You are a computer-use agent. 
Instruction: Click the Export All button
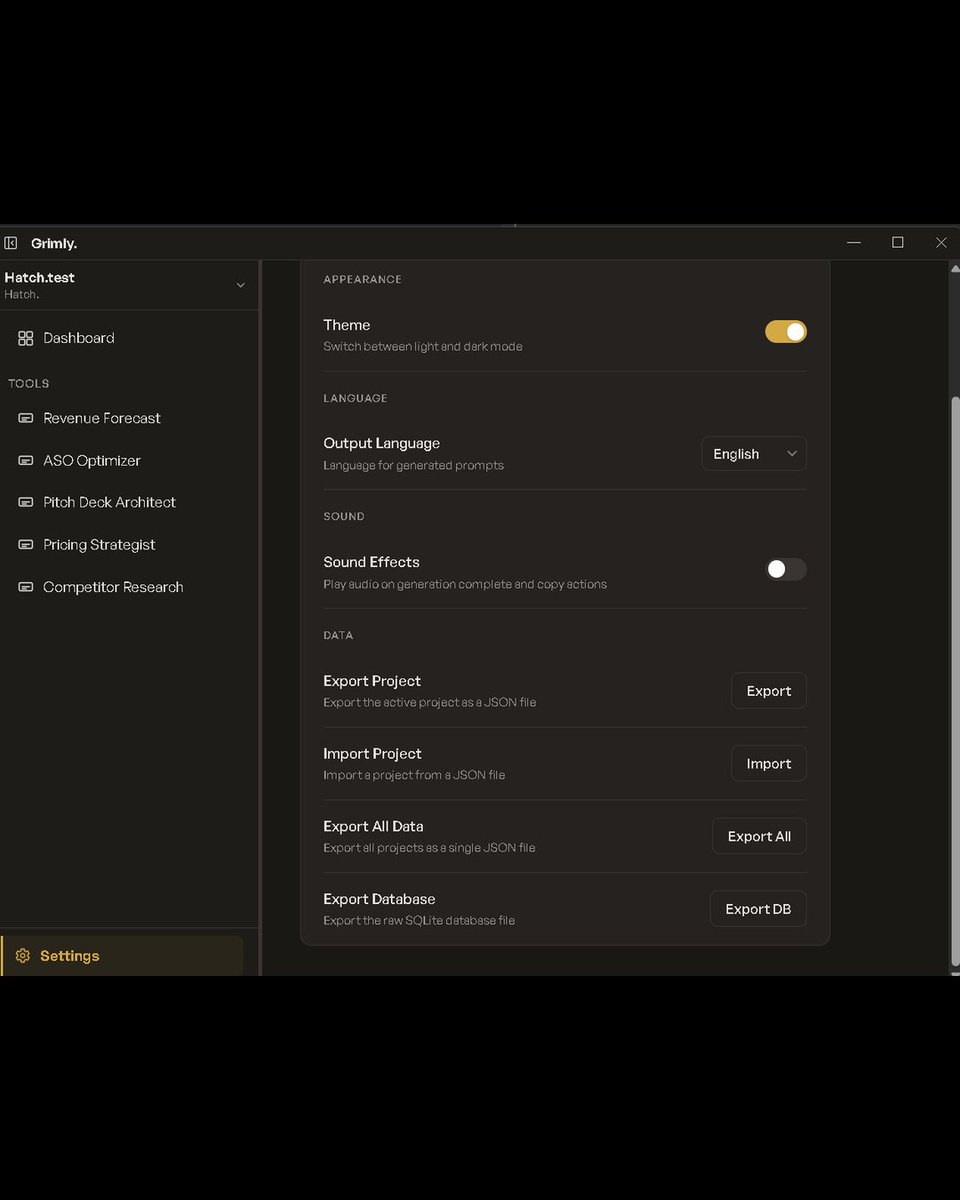coord(759,836)
